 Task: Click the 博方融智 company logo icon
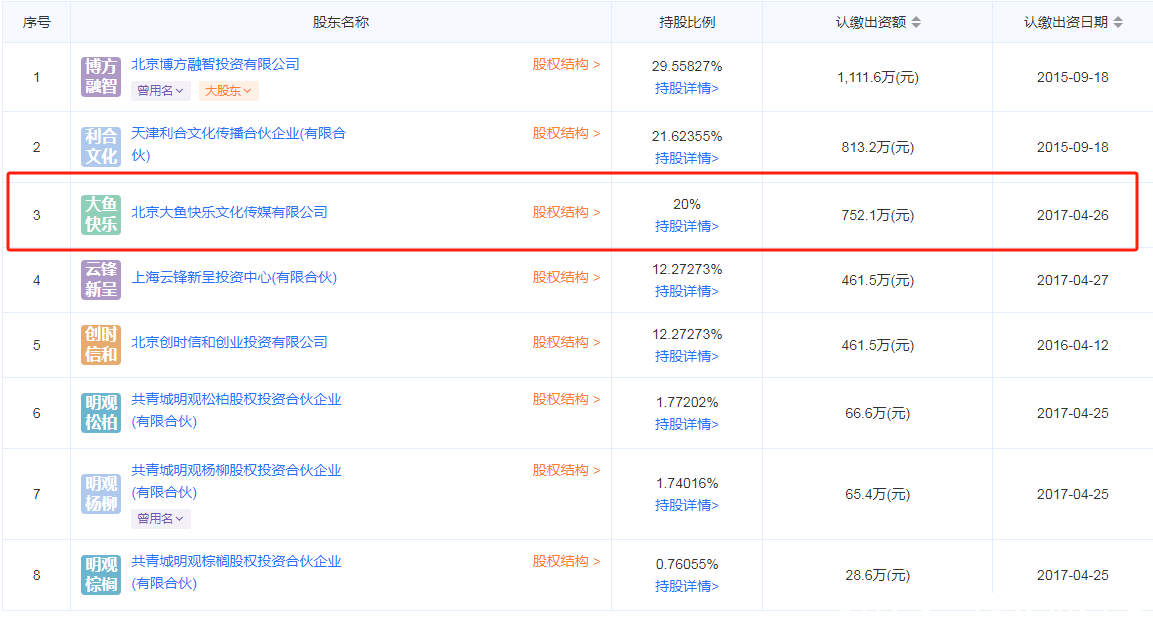[101, 77]
